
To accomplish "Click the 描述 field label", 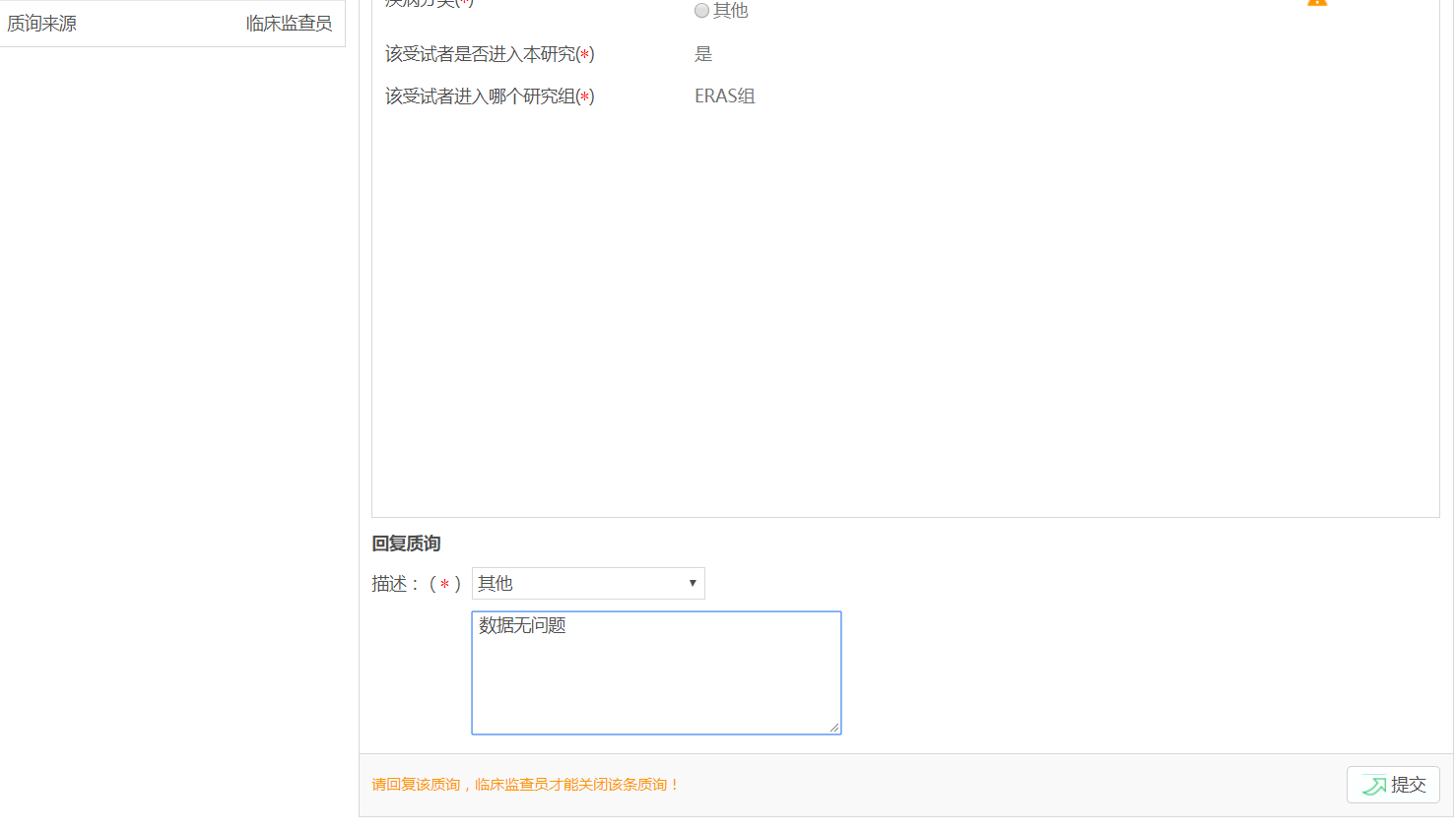I will (389, 584).
